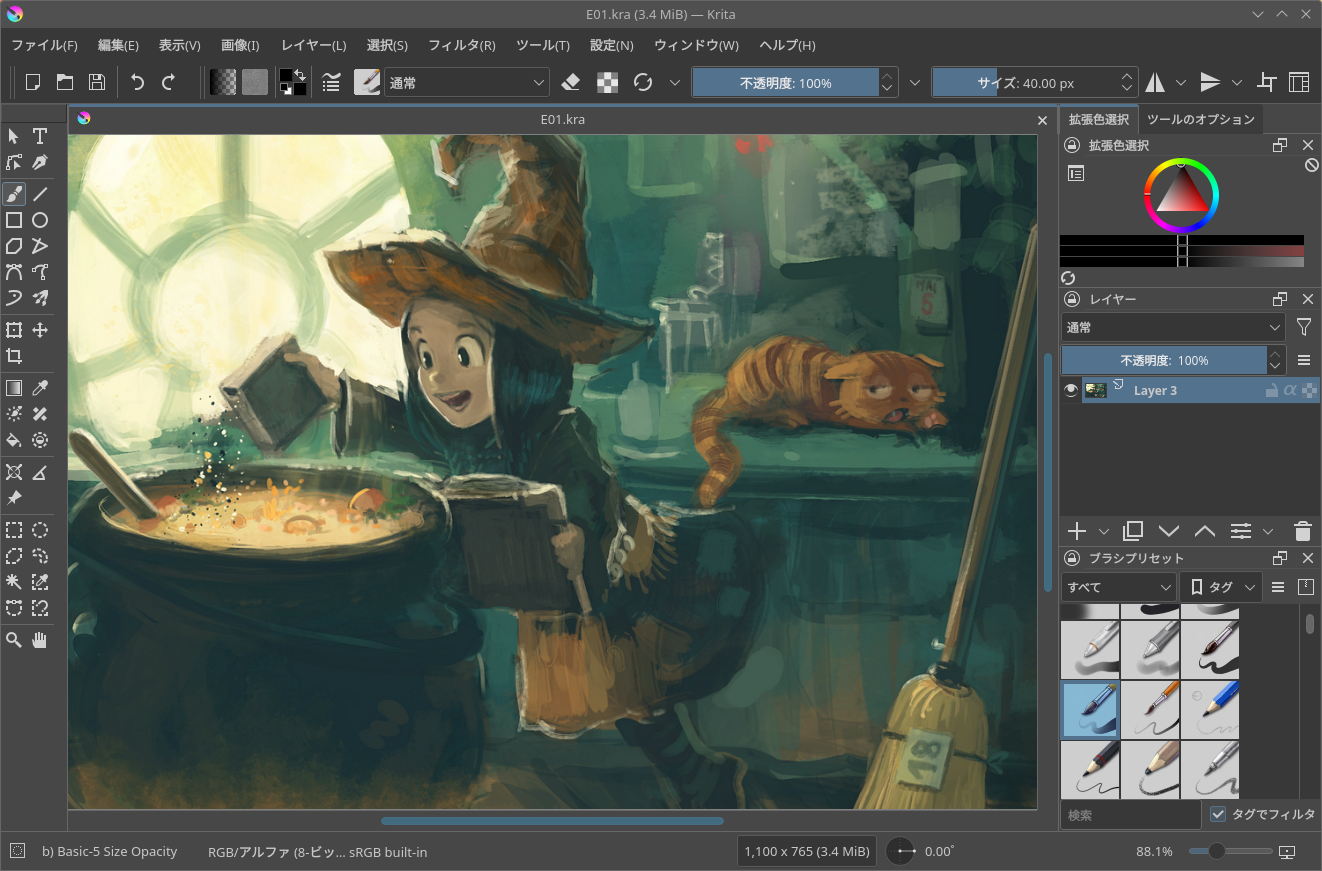The image size is (1322, 871).
Task: Select the Color Sampler eyedropper tool
Action: (40, 388)
